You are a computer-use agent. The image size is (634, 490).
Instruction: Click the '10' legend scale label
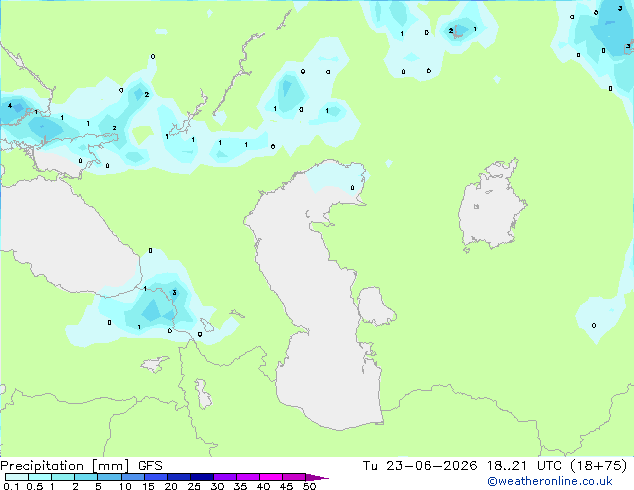(125, 486)
